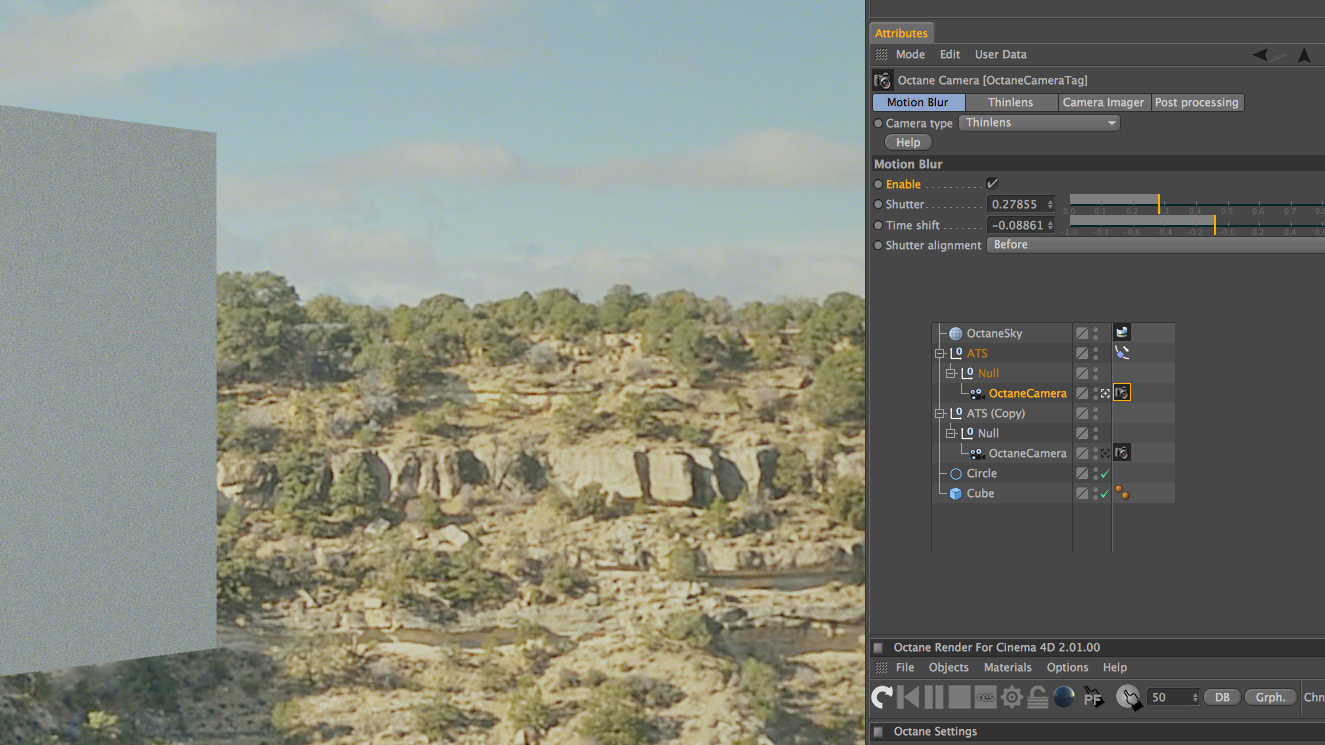Collapse the ATS tree node
The width and height of the screenshot is (1325, 745).
tap(940, 353)
